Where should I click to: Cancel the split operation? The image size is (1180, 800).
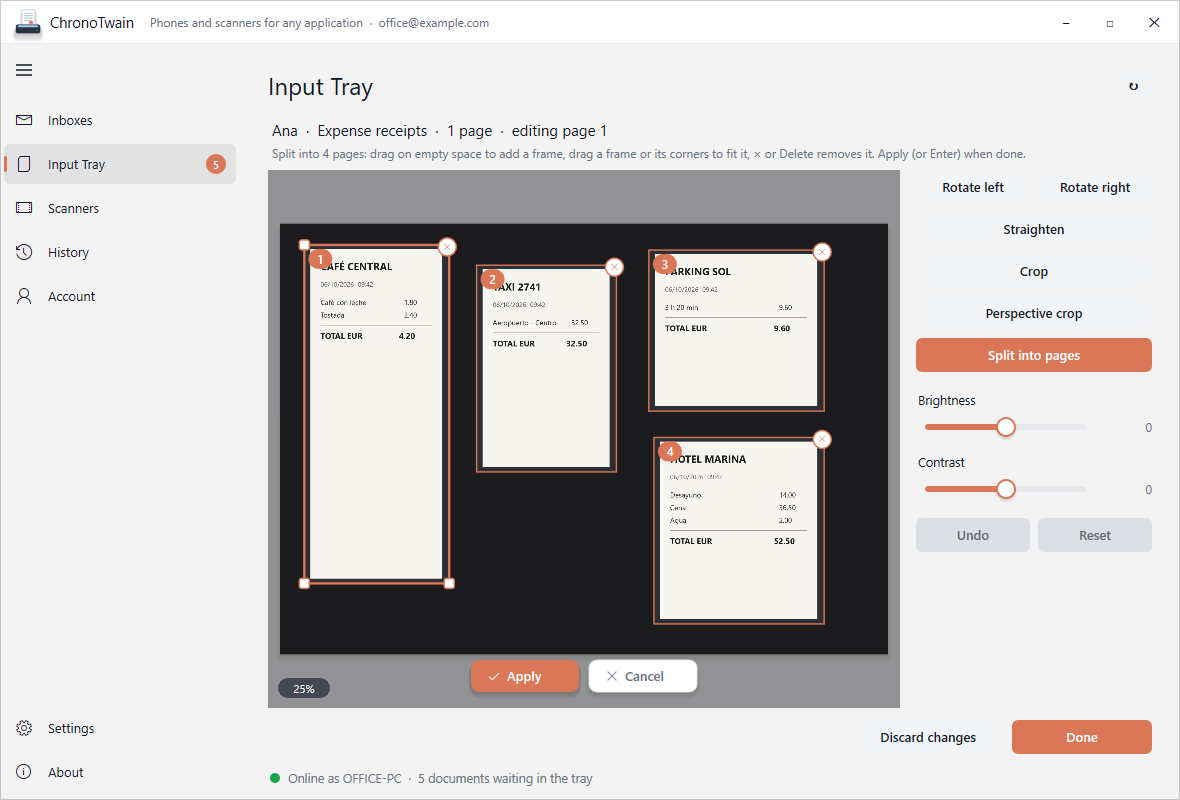[643, 677]
